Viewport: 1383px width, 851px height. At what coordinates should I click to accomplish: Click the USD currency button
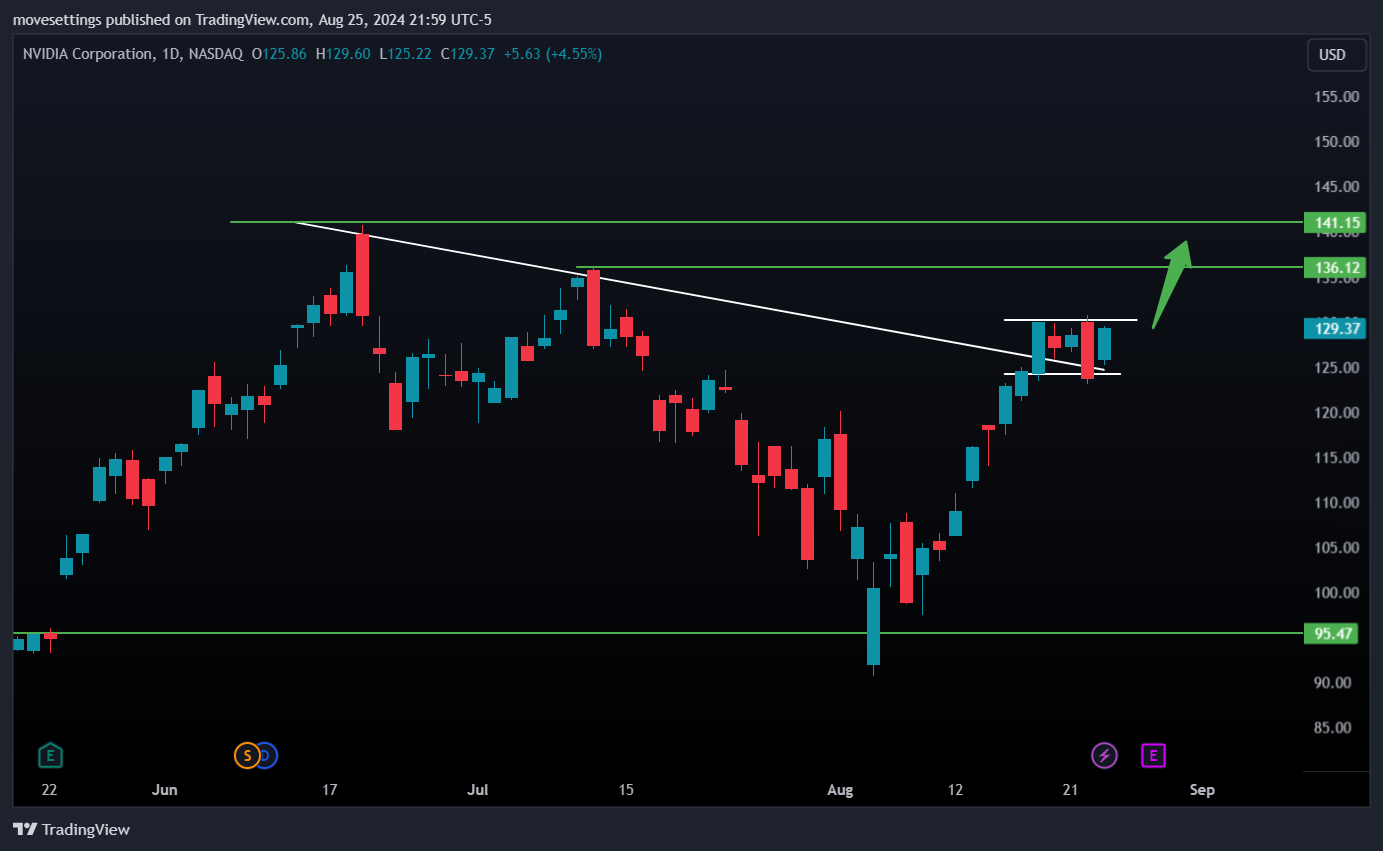point(1336,55)
